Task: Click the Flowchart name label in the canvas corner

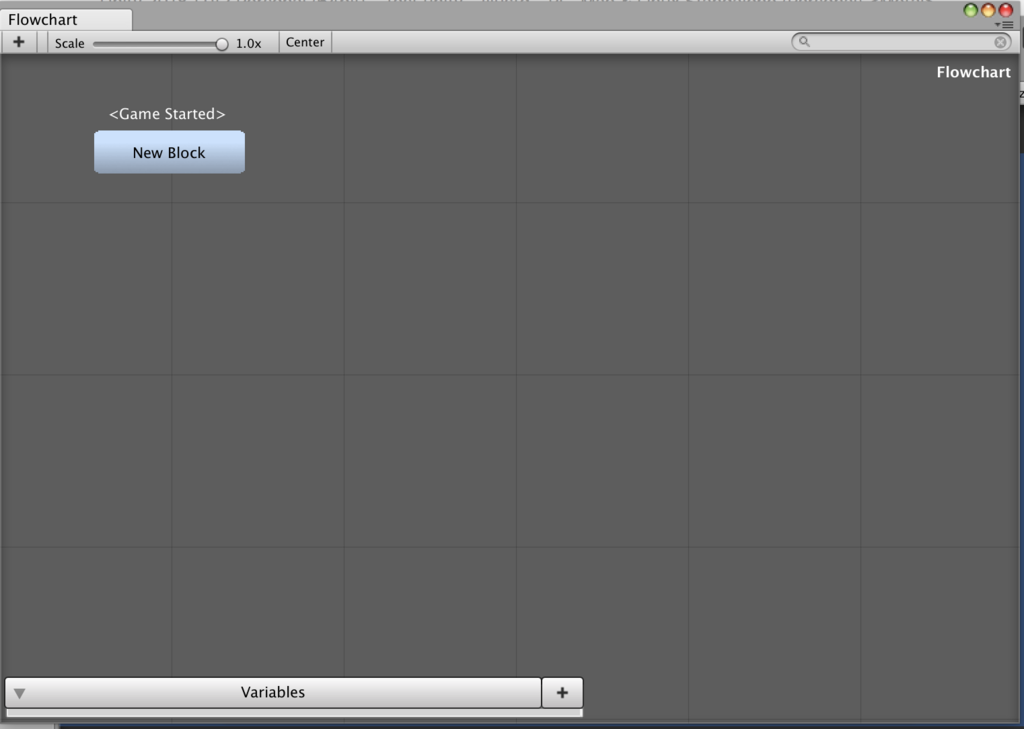Action: [x=973, y=72]
